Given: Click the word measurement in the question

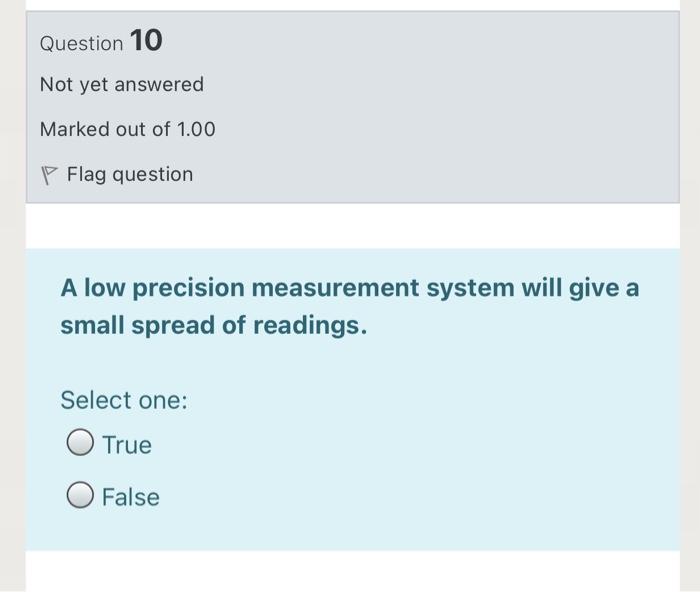Looking at the screenshot, I should point(336,289).
